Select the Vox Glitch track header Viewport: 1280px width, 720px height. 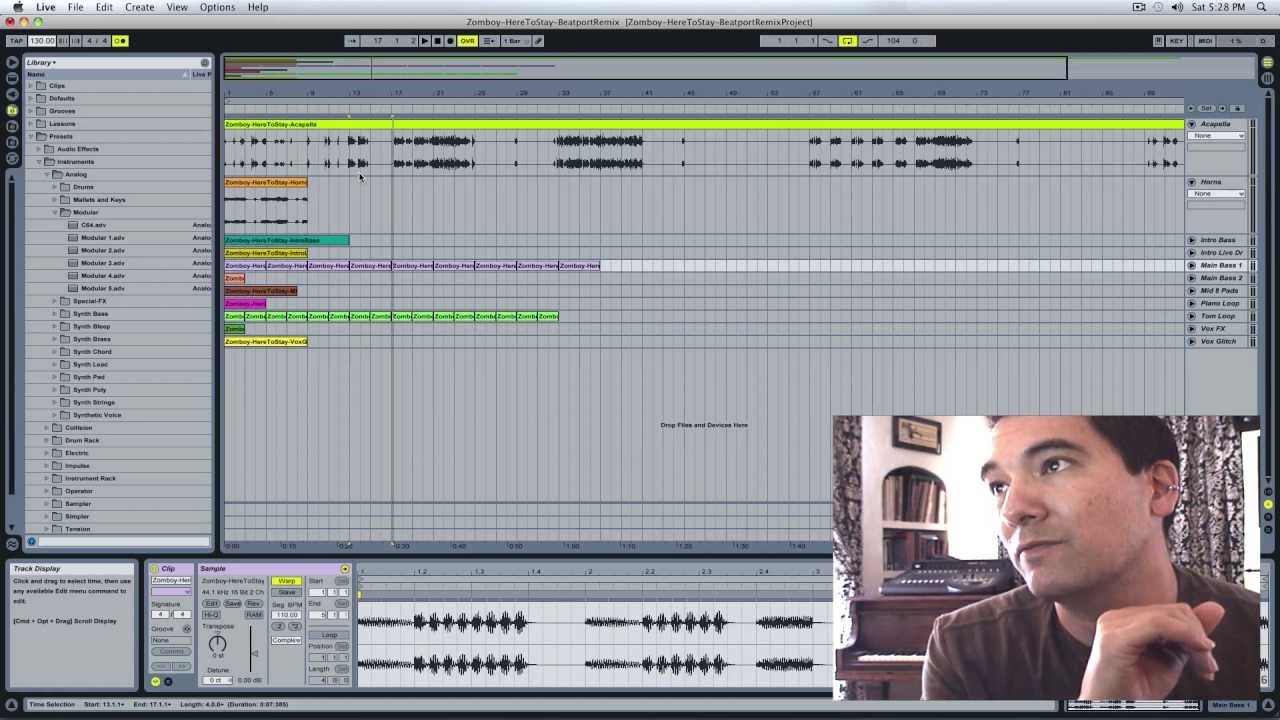[x=1218, y=341]
